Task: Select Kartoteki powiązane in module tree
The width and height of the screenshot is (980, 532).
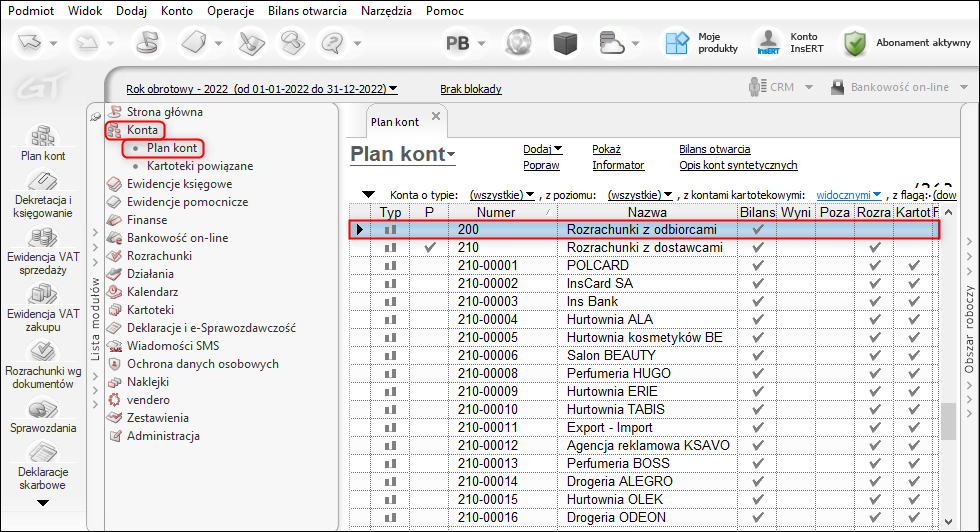Action: pos(200,166)
